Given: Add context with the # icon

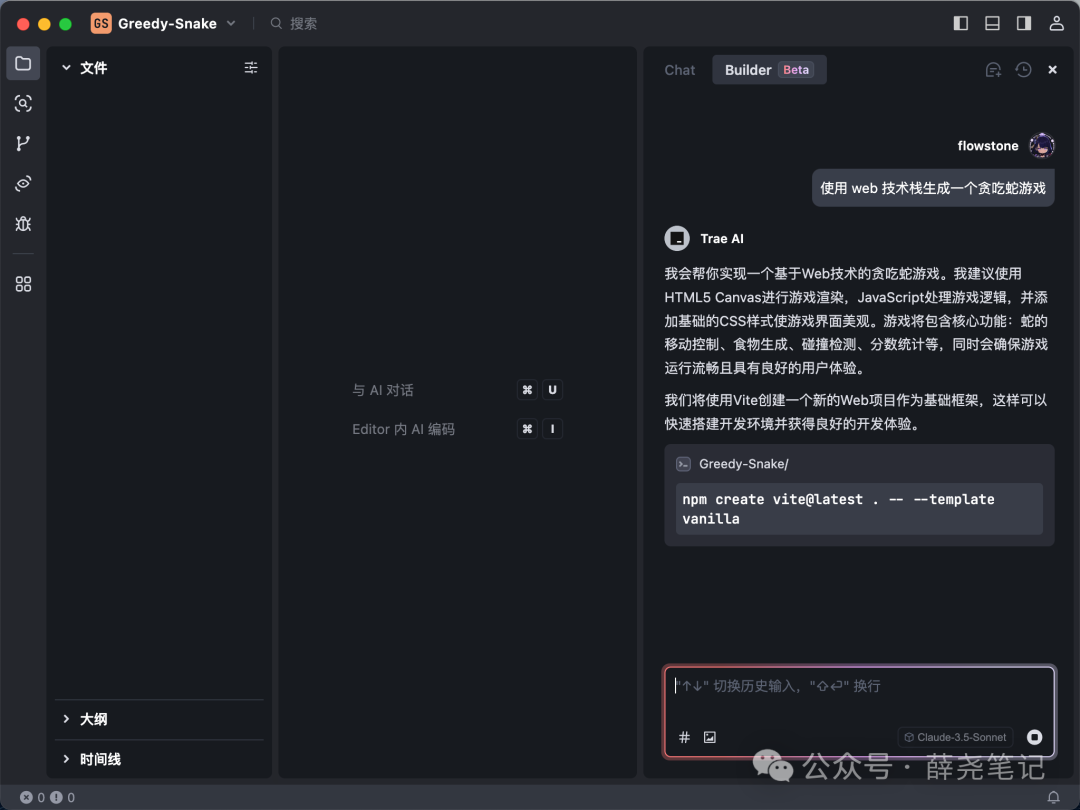Looking at the screenshot, I should [684, 737].
